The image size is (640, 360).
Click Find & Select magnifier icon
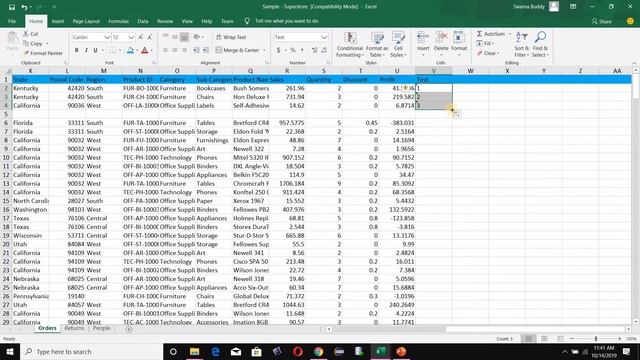[x=540, y=37]
